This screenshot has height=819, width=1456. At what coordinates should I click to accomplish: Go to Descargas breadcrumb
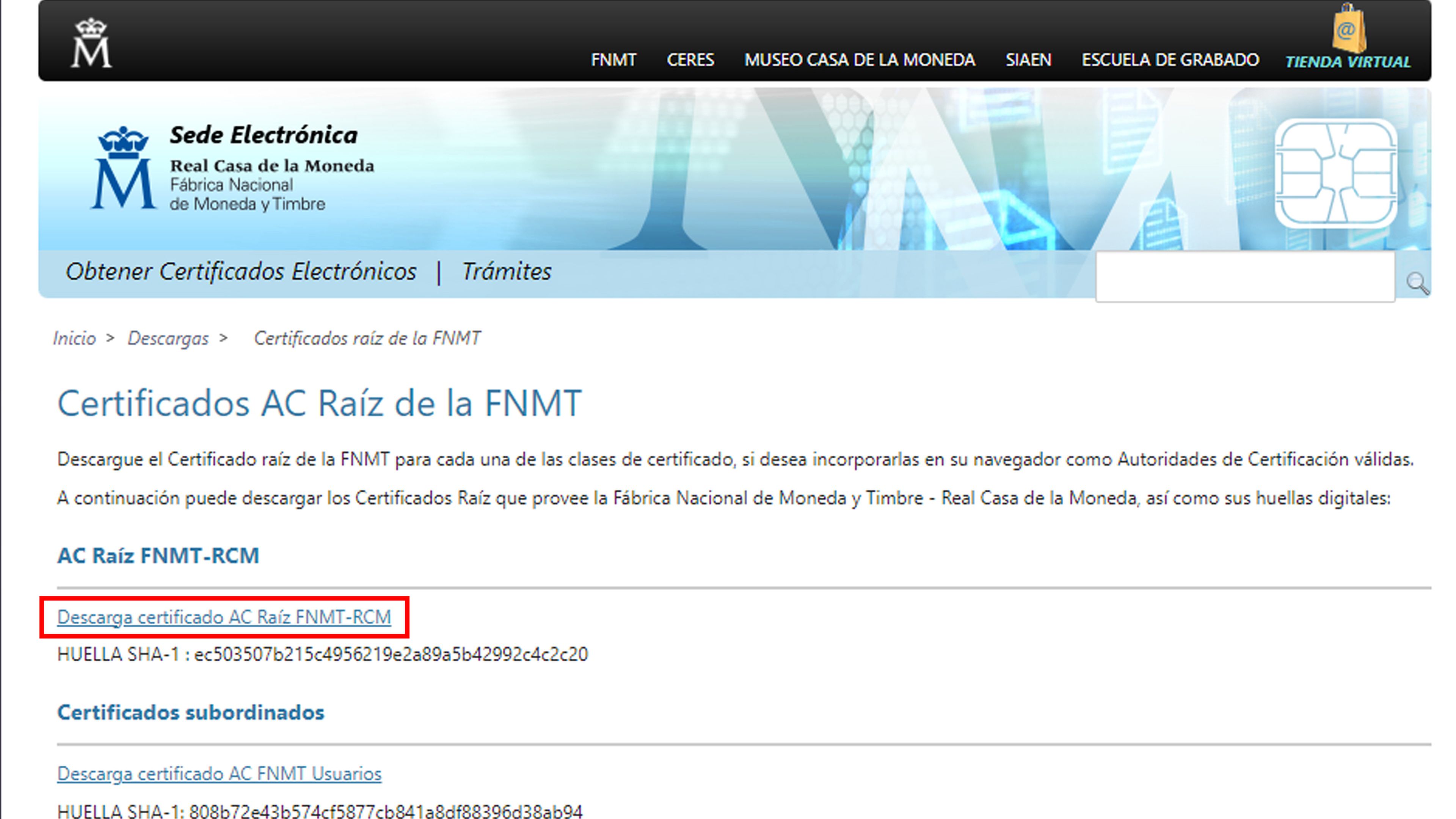coord(168,338)
